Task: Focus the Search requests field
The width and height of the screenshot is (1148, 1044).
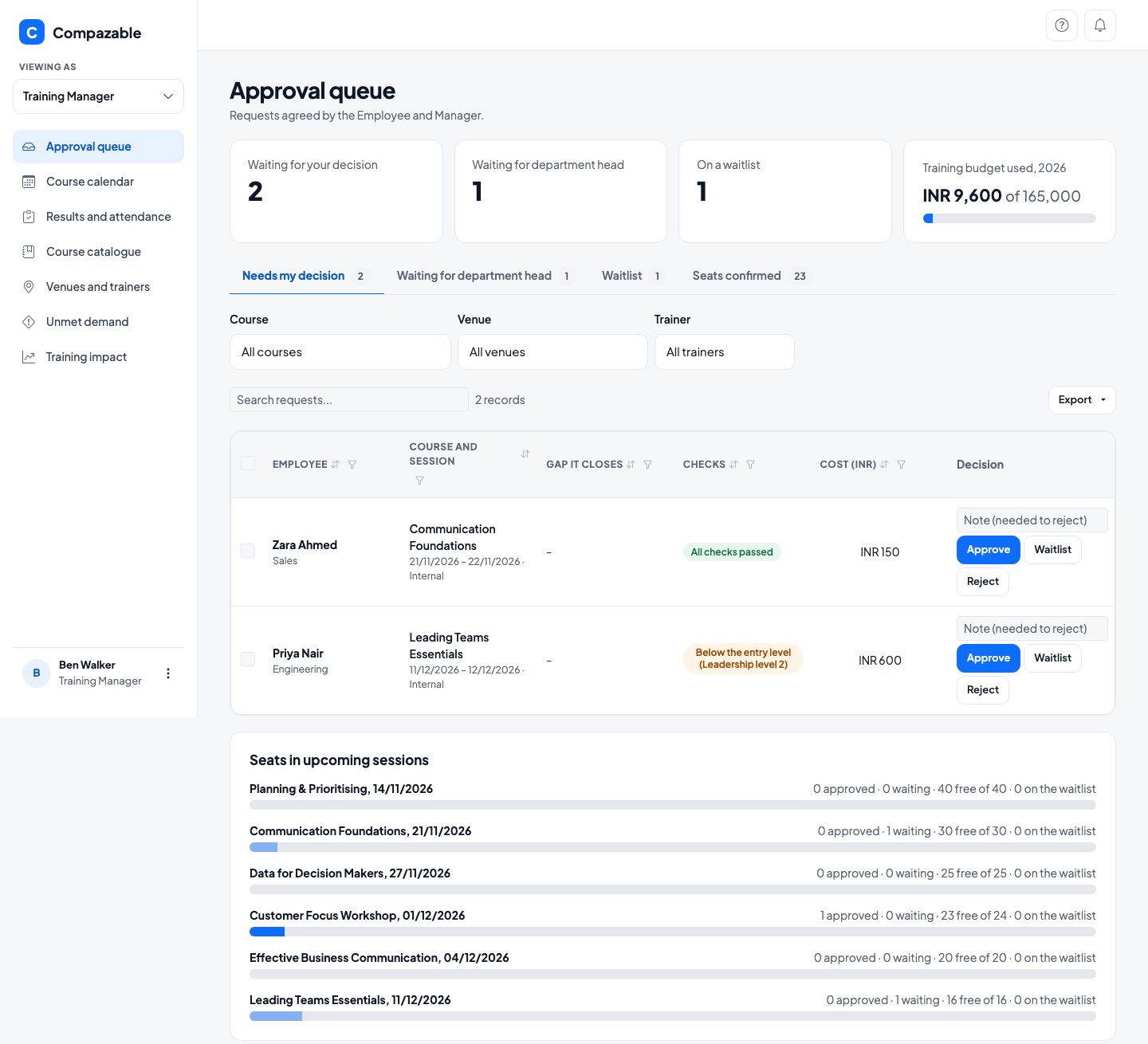Action: [349, 400]
